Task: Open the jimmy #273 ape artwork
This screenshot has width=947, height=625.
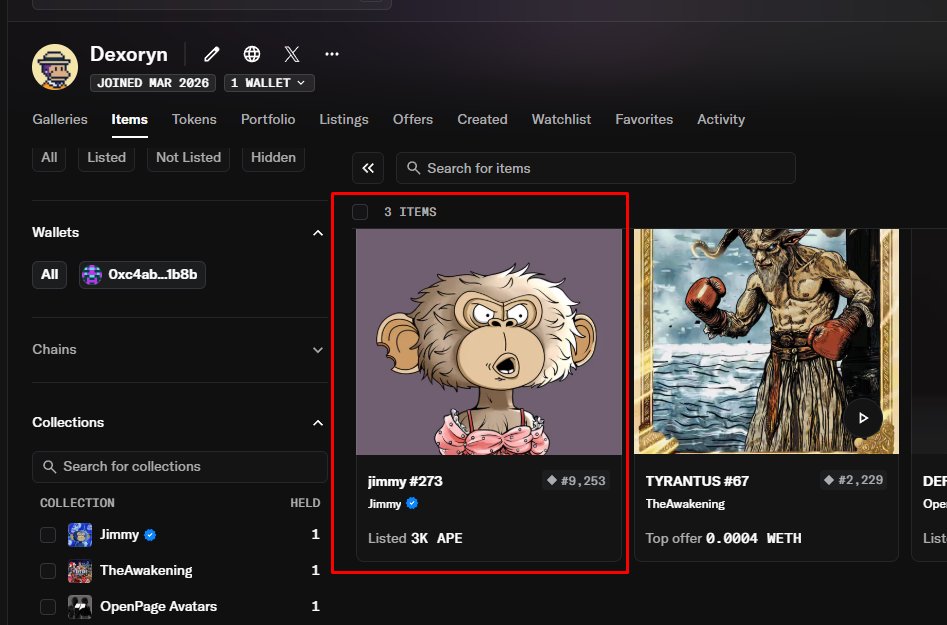Action: (x=489, y=342)
